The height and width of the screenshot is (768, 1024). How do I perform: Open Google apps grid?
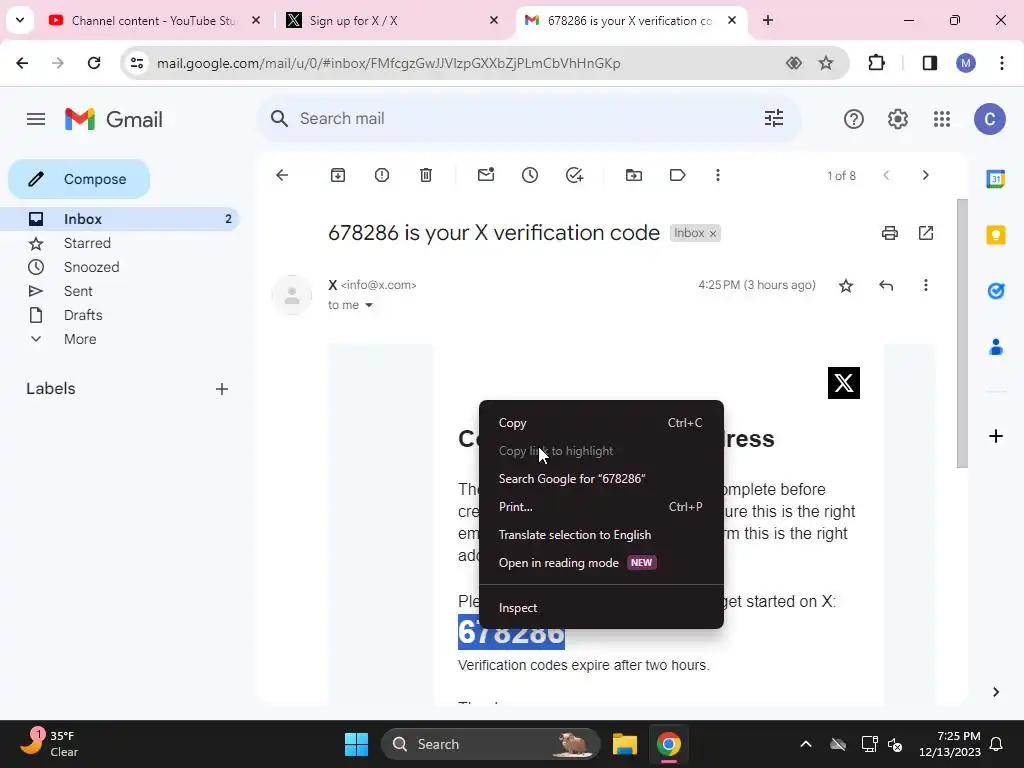pyautogui.click(x=942, y=119)
